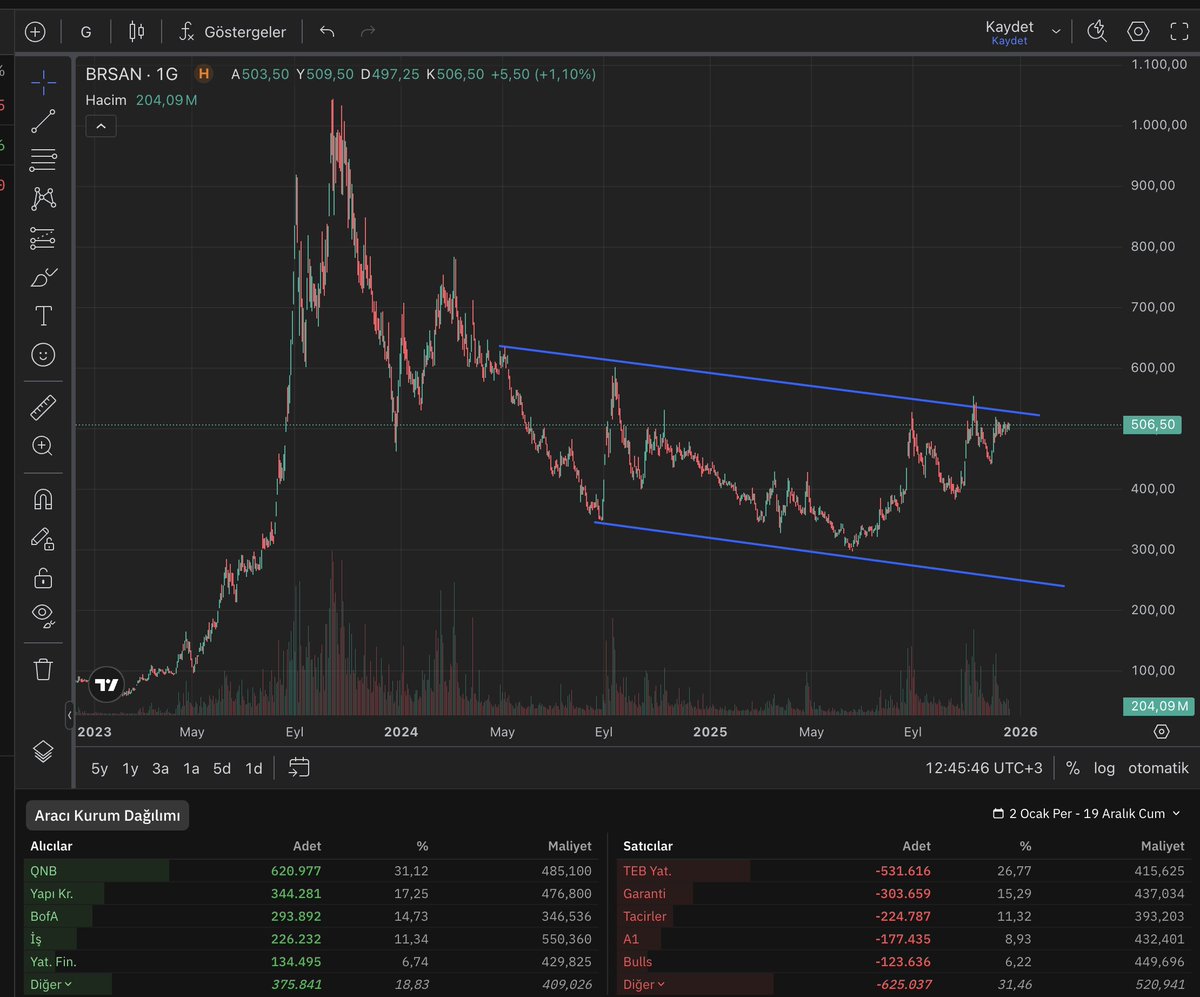
Task: Open the go to date calendar icon
Action: 299,768
